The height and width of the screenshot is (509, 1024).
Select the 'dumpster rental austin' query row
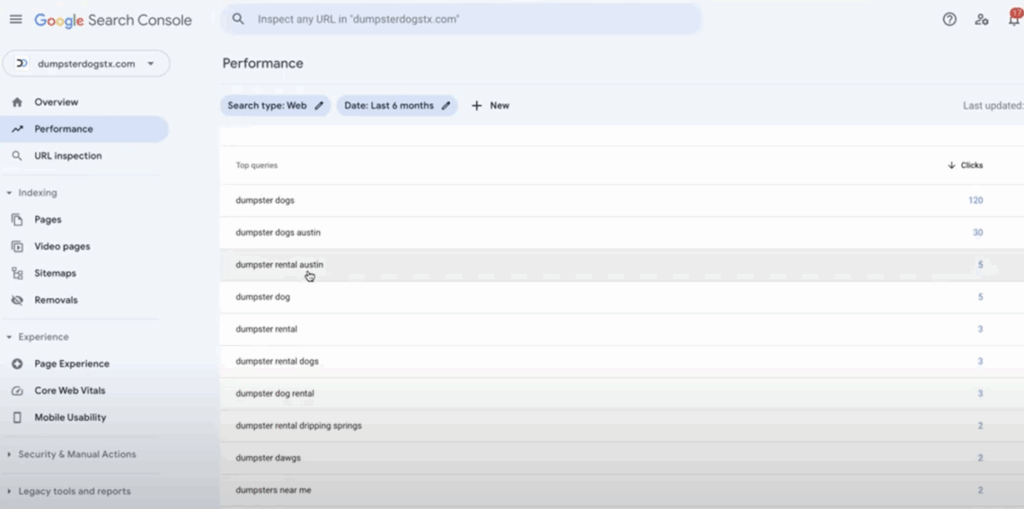[279, 265]
